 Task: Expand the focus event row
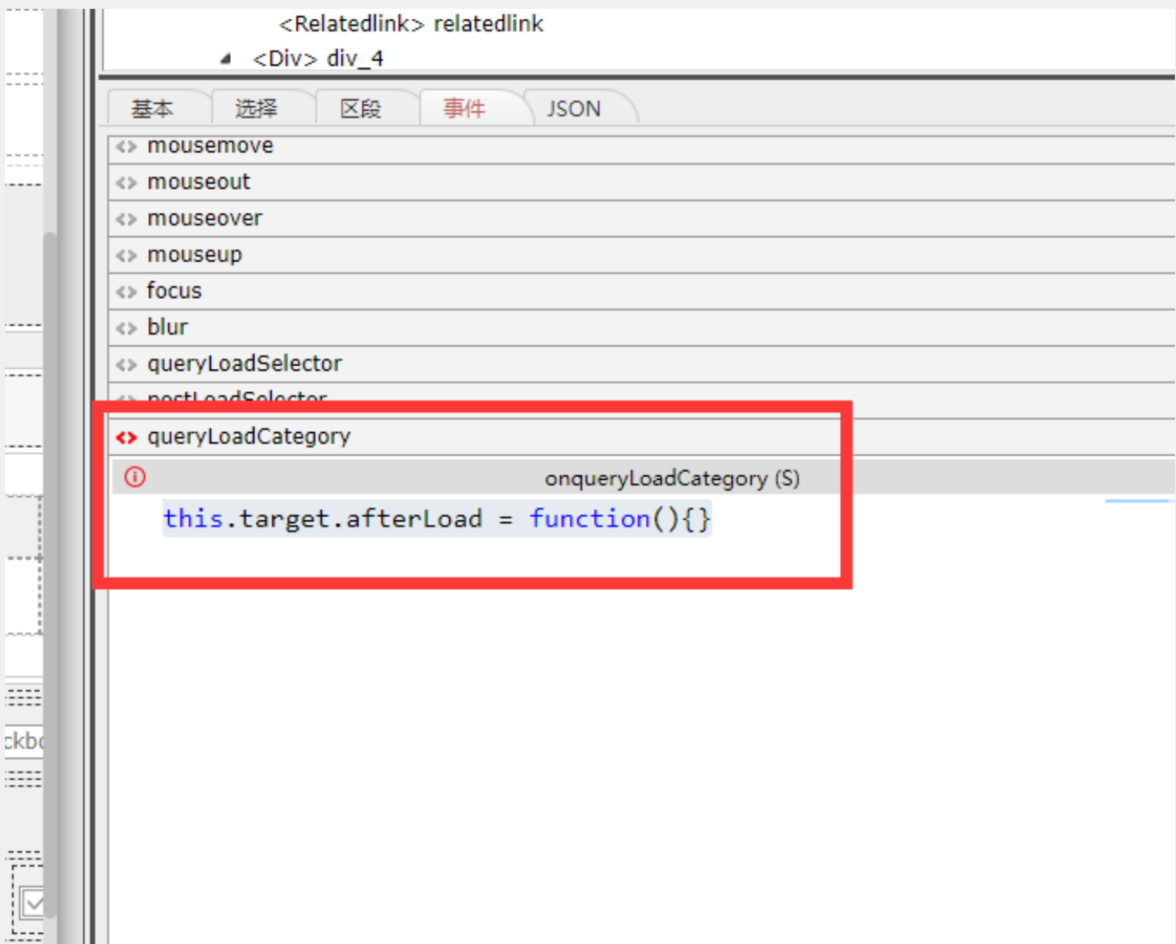point(642,292)
